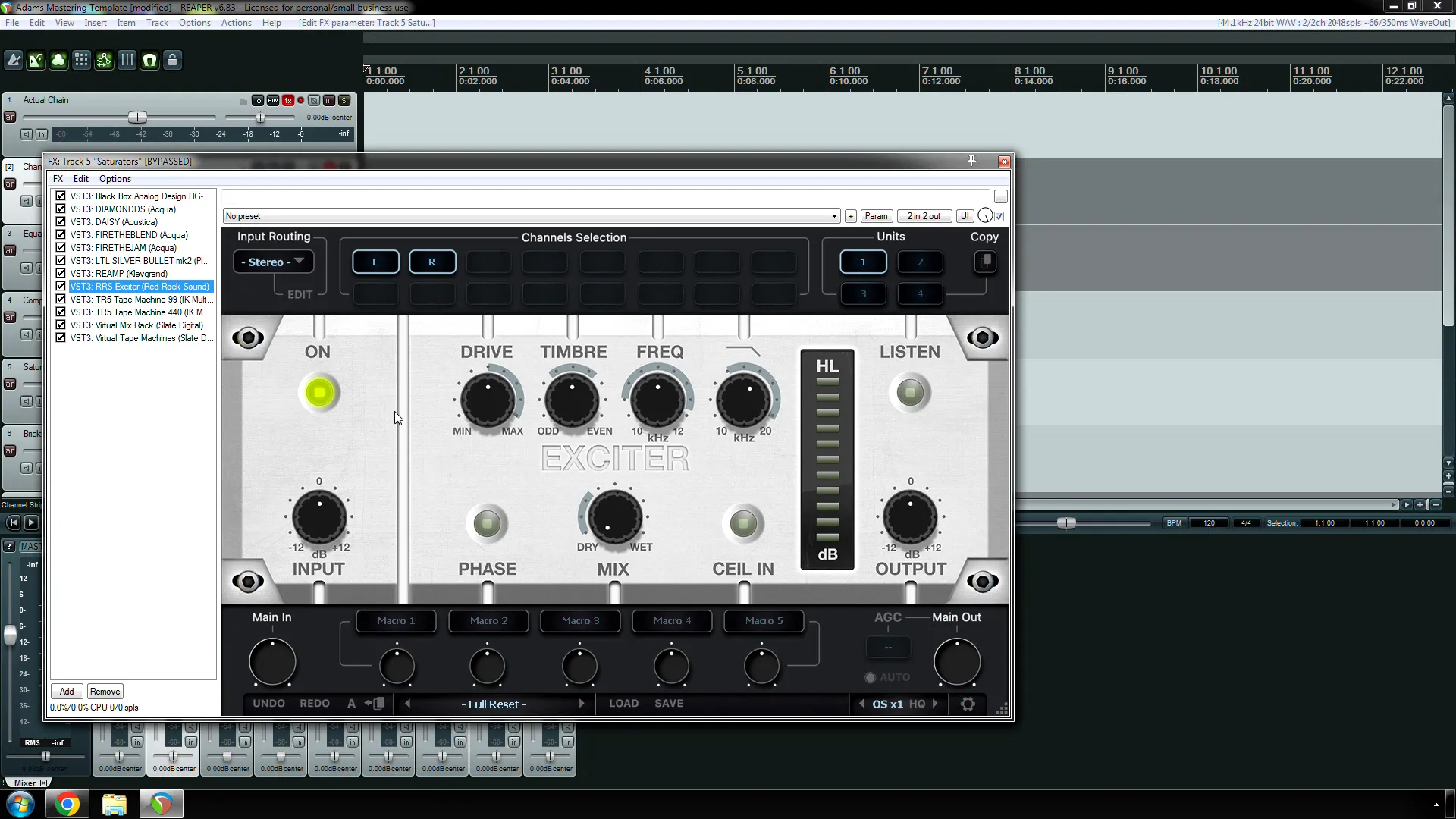Toggle the AGC AUTO radio button
The image size is (1456, 819).
pos(871,677)
